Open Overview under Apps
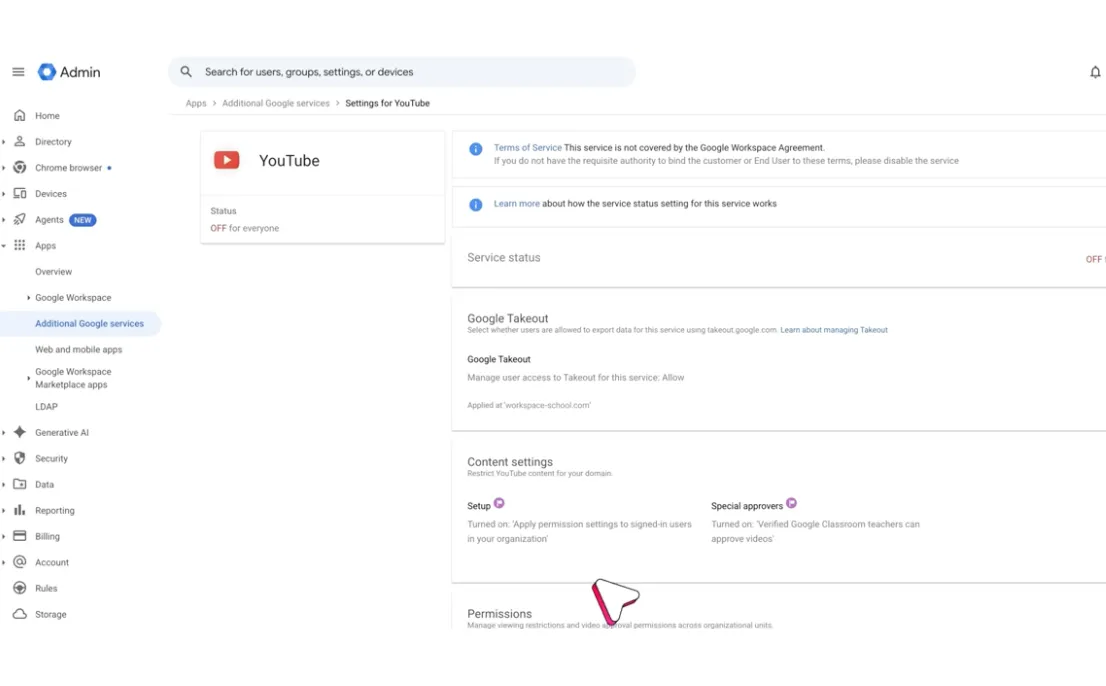 point(54,271)
